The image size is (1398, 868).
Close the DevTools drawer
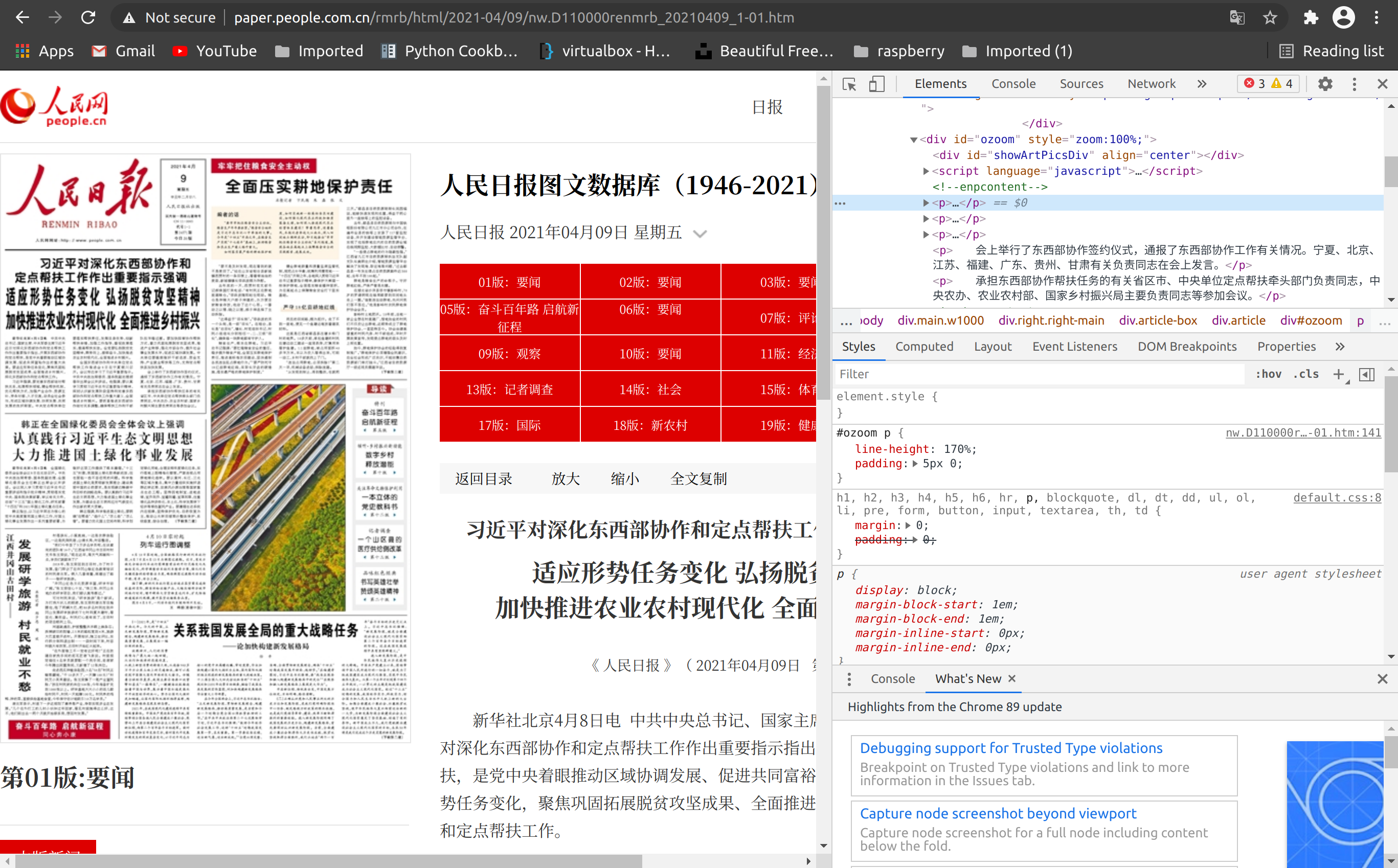[x=1383, y=679]
